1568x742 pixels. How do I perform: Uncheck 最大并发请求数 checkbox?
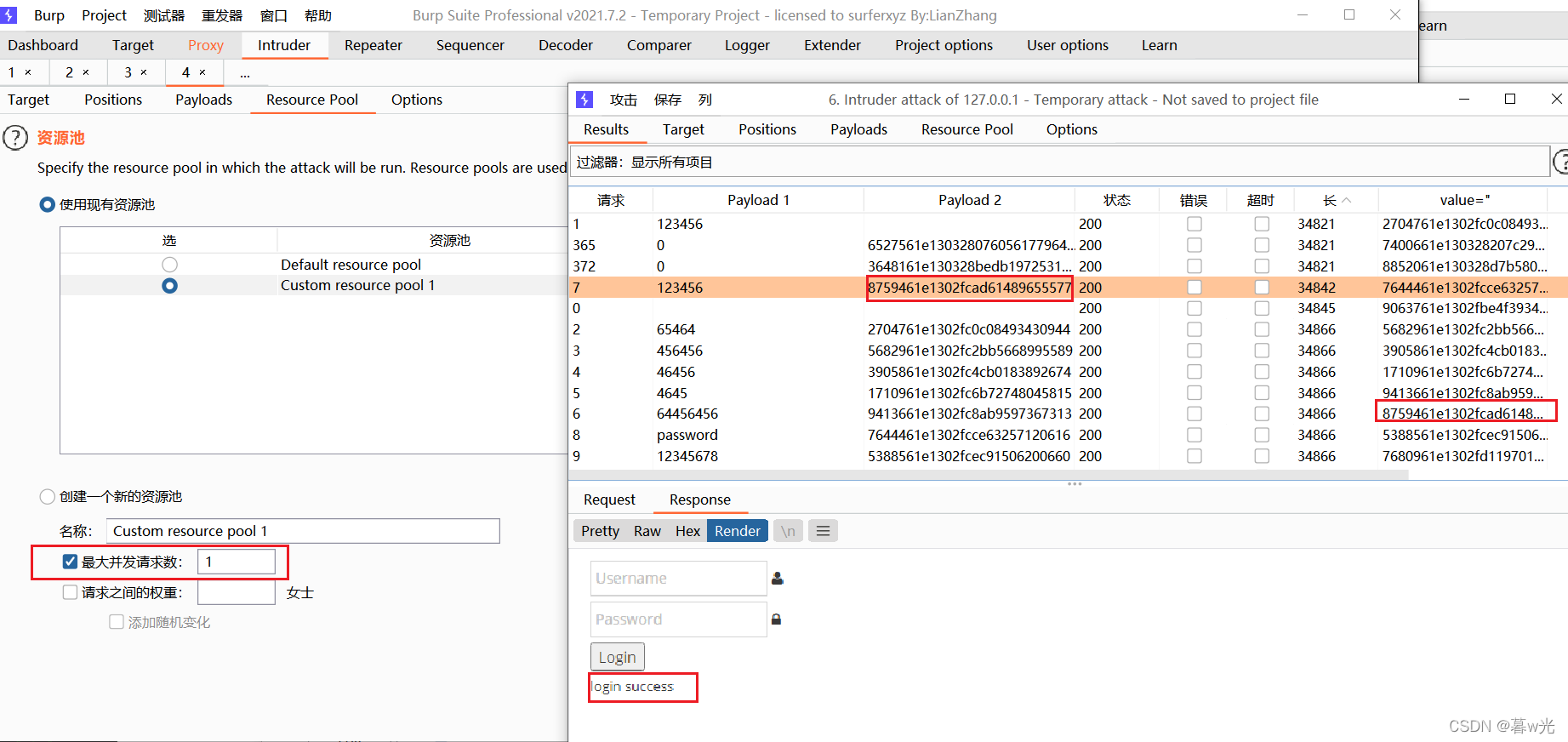[71, 562]
